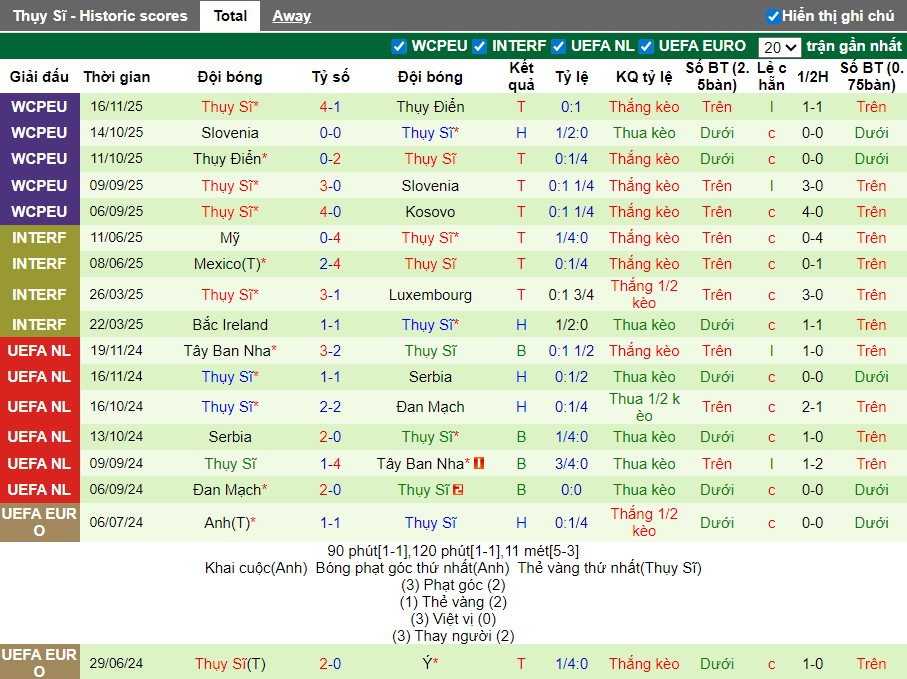This screenshot has height=679, width=907.
Task: Click Đan Mạch in the 16/10/24 row
Action: [430, 407]
